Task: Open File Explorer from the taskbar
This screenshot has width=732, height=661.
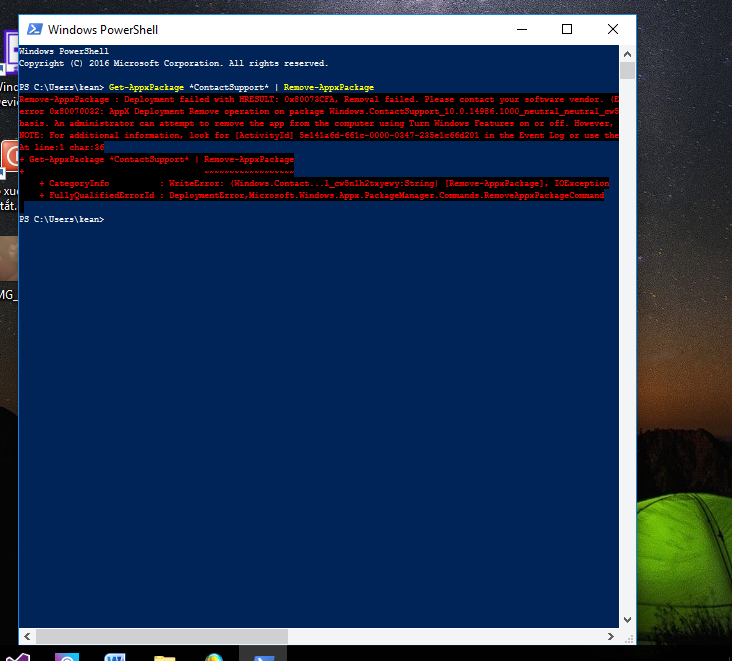Action: 164,657
